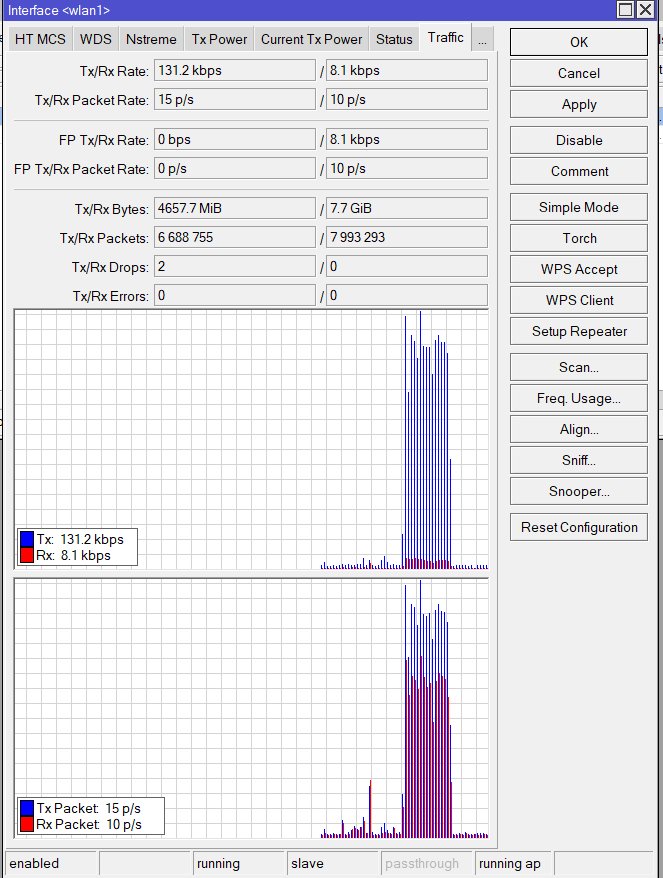Click the OK button

point(579,42)
